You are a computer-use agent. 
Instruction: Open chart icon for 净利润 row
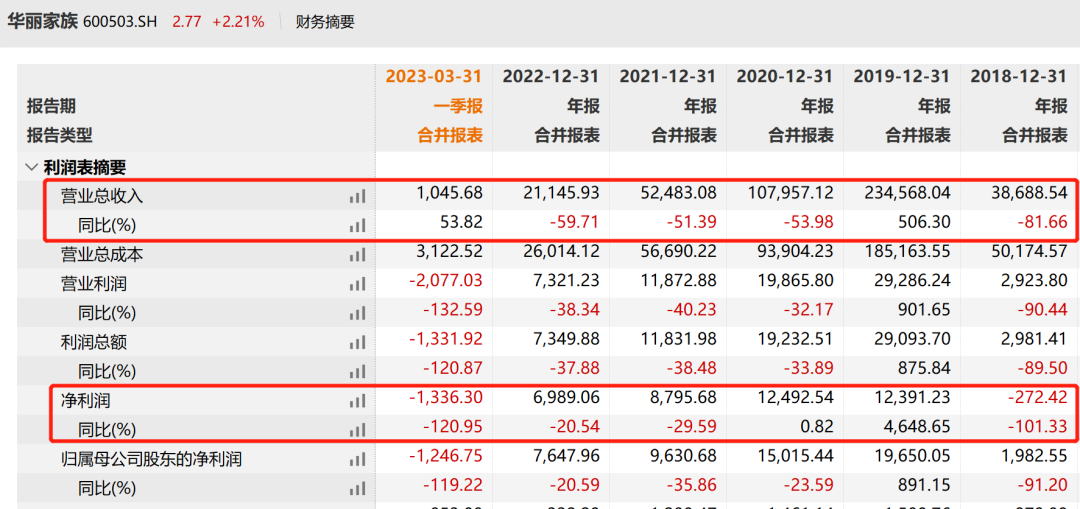click(357, 401)
